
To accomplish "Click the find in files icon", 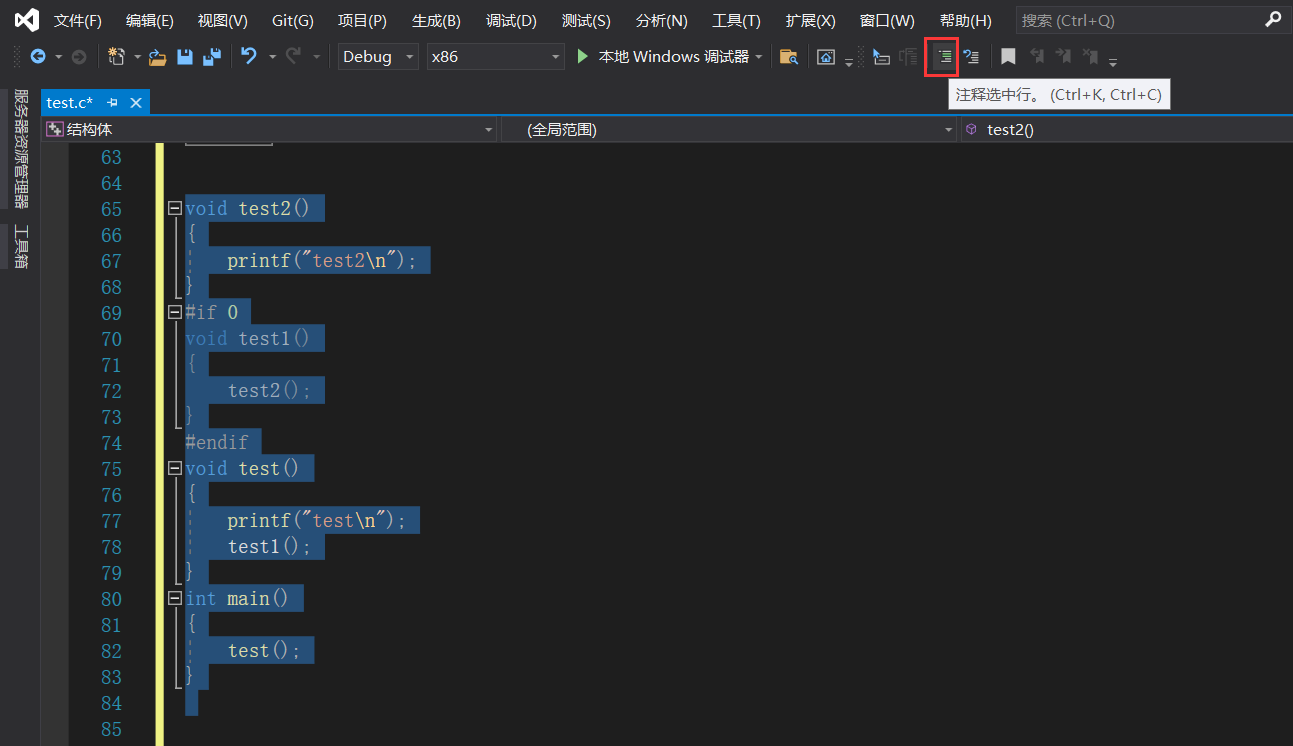I will 789,57.
